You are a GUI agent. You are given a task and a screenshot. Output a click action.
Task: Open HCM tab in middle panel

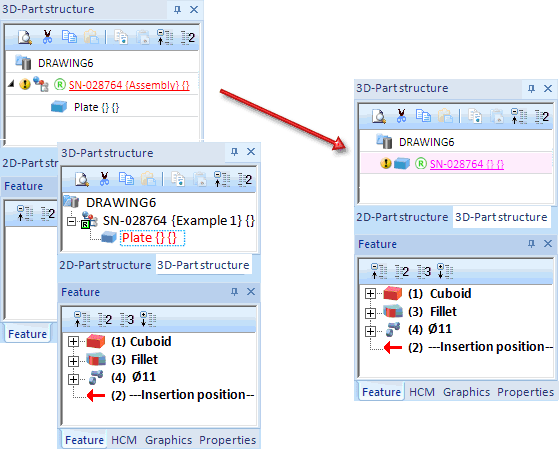coord(124,440)
